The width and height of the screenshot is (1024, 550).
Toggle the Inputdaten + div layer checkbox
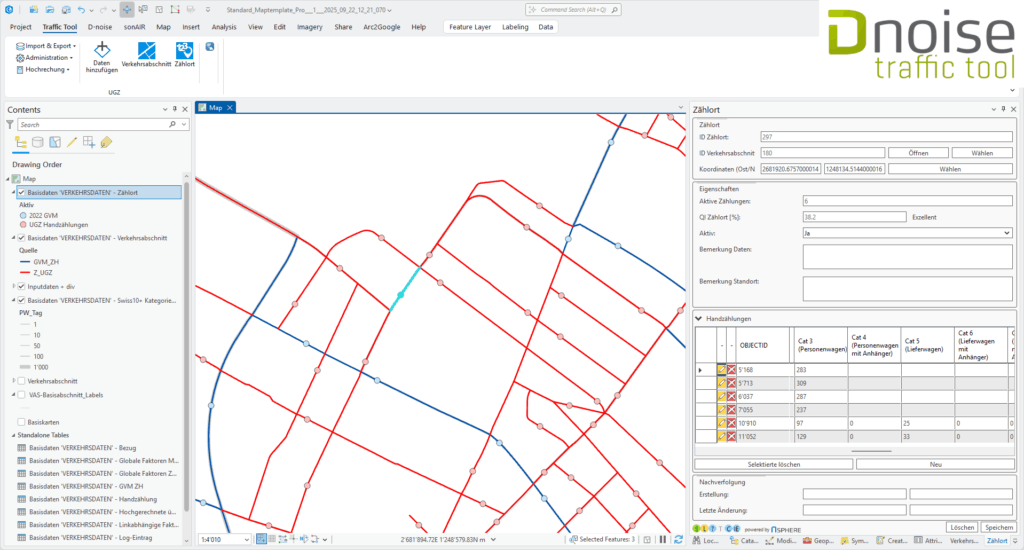tap(22, 286)
